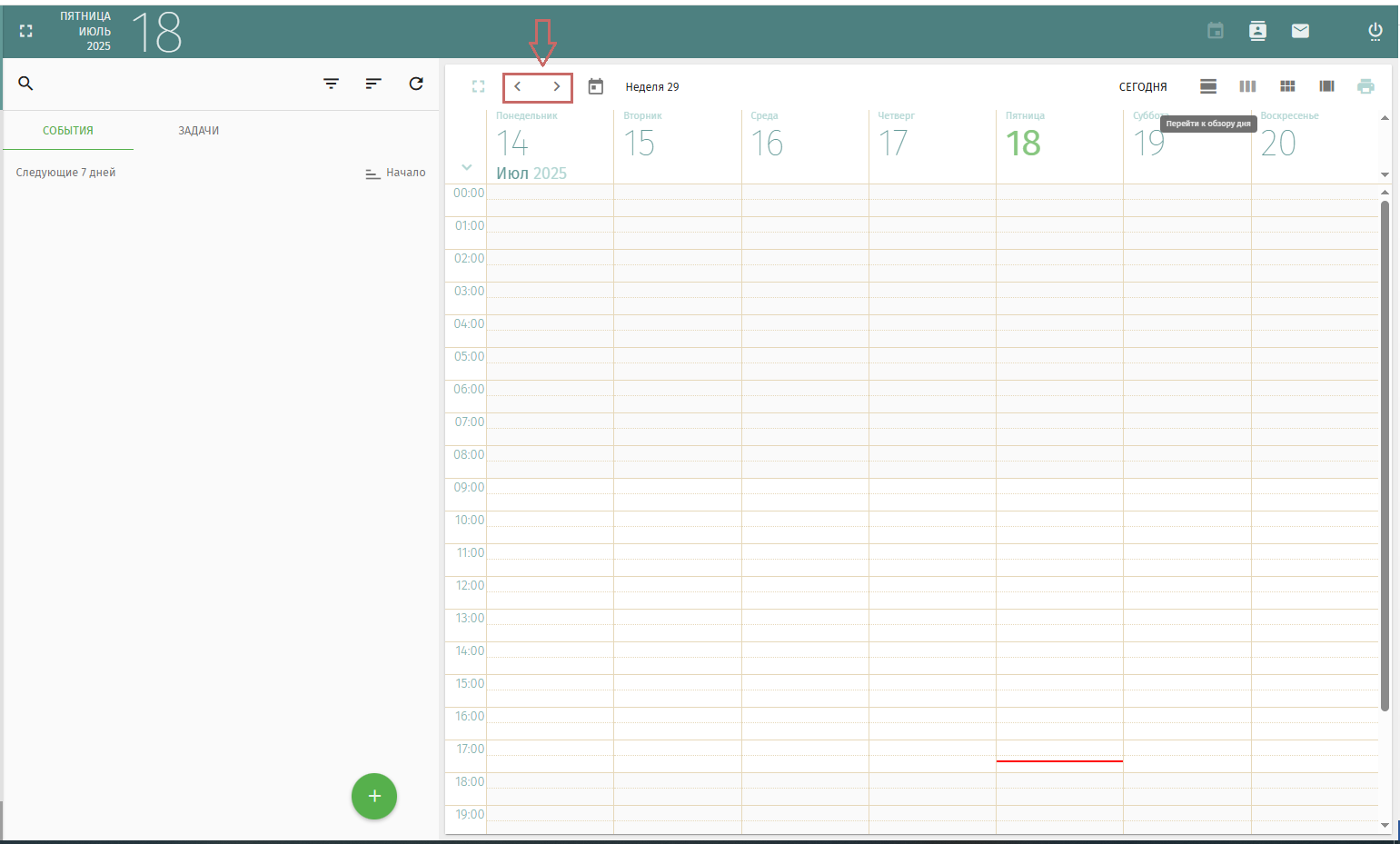
Task: Click the 17:00 time label
Action: coord(470,750)
